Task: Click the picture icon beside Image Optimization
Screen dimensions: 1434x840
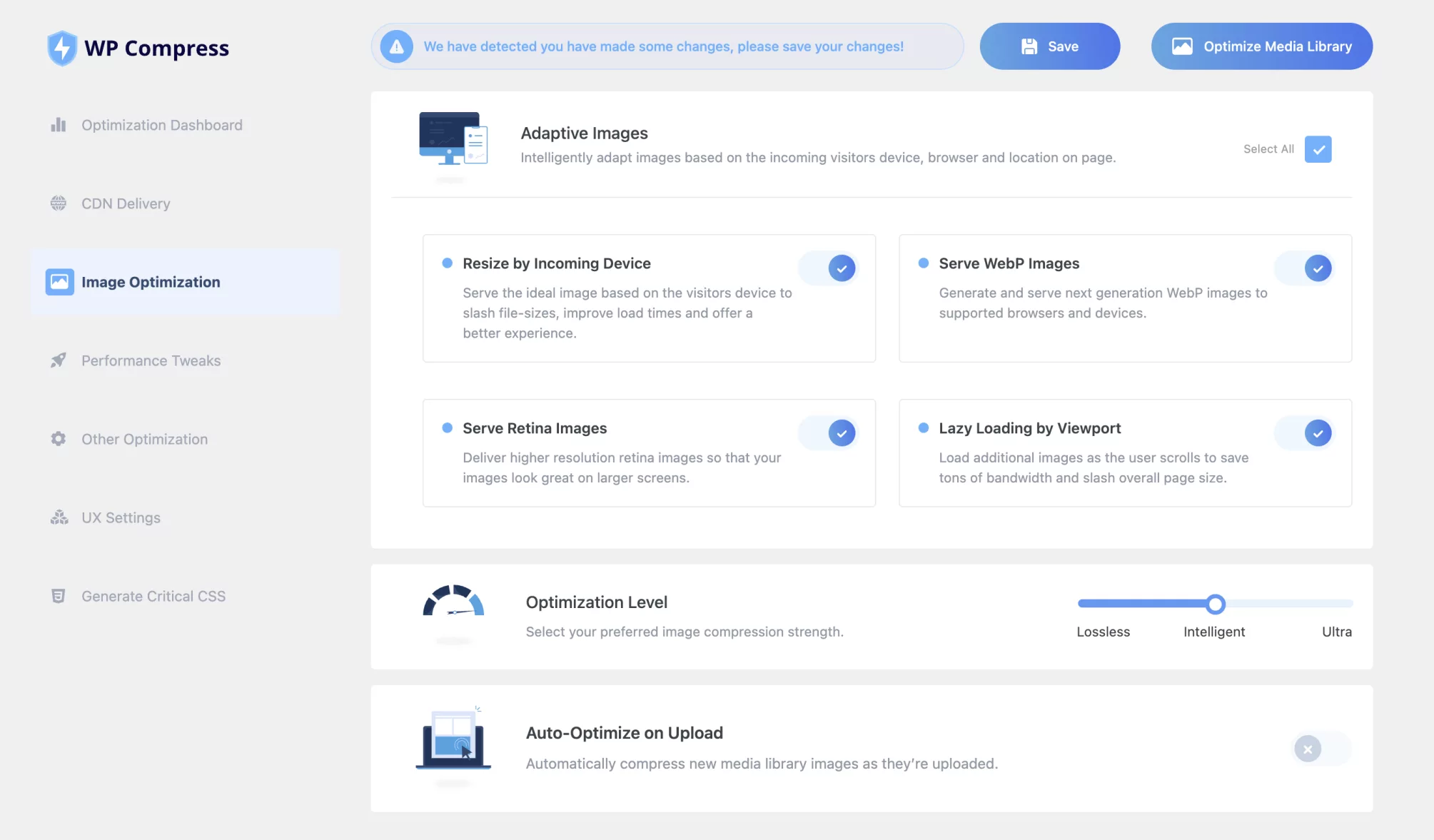Action: [x=59, y=282]
